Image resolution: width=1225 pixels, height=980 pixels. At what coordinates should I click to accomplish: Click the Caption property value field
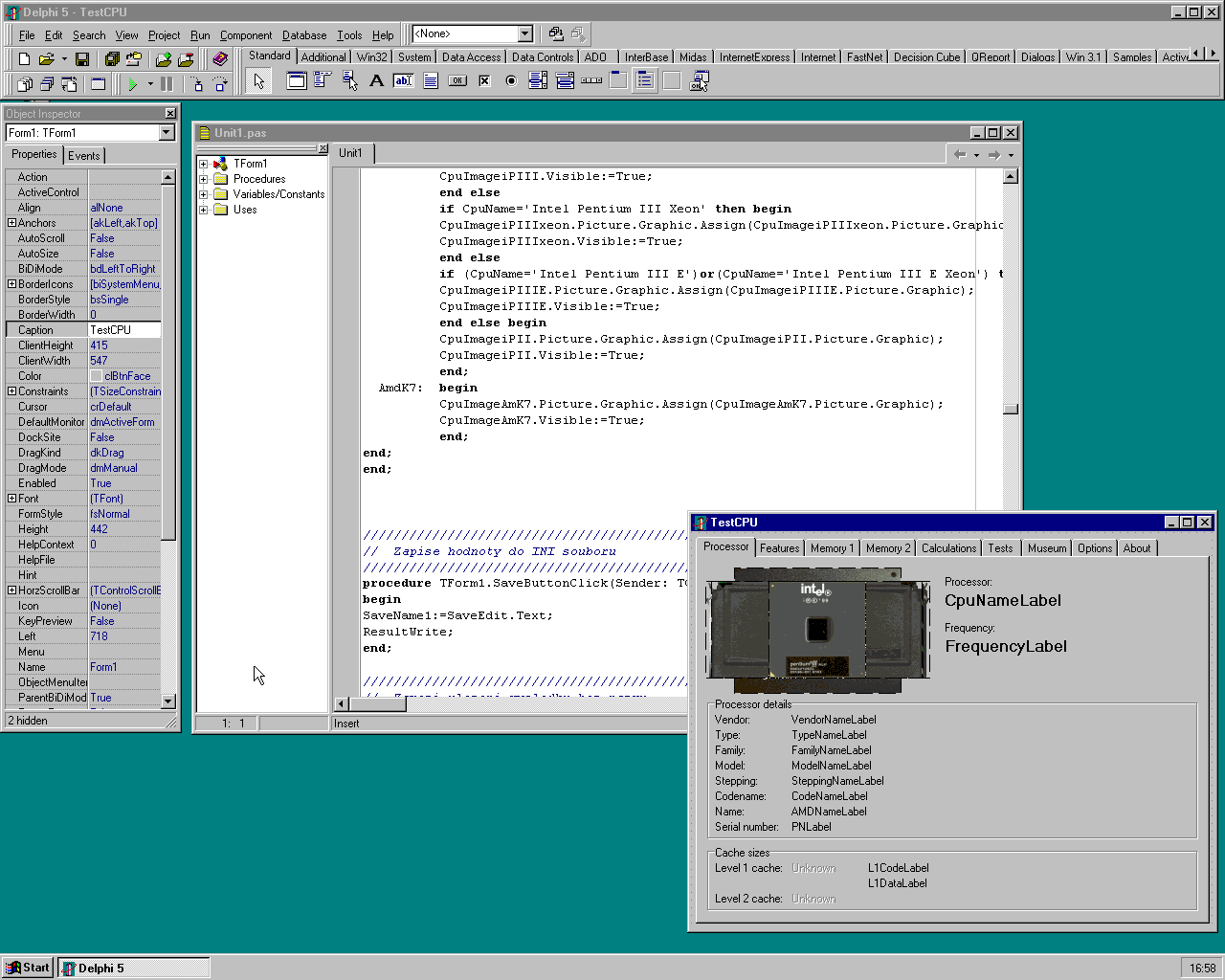click(124, 330)
